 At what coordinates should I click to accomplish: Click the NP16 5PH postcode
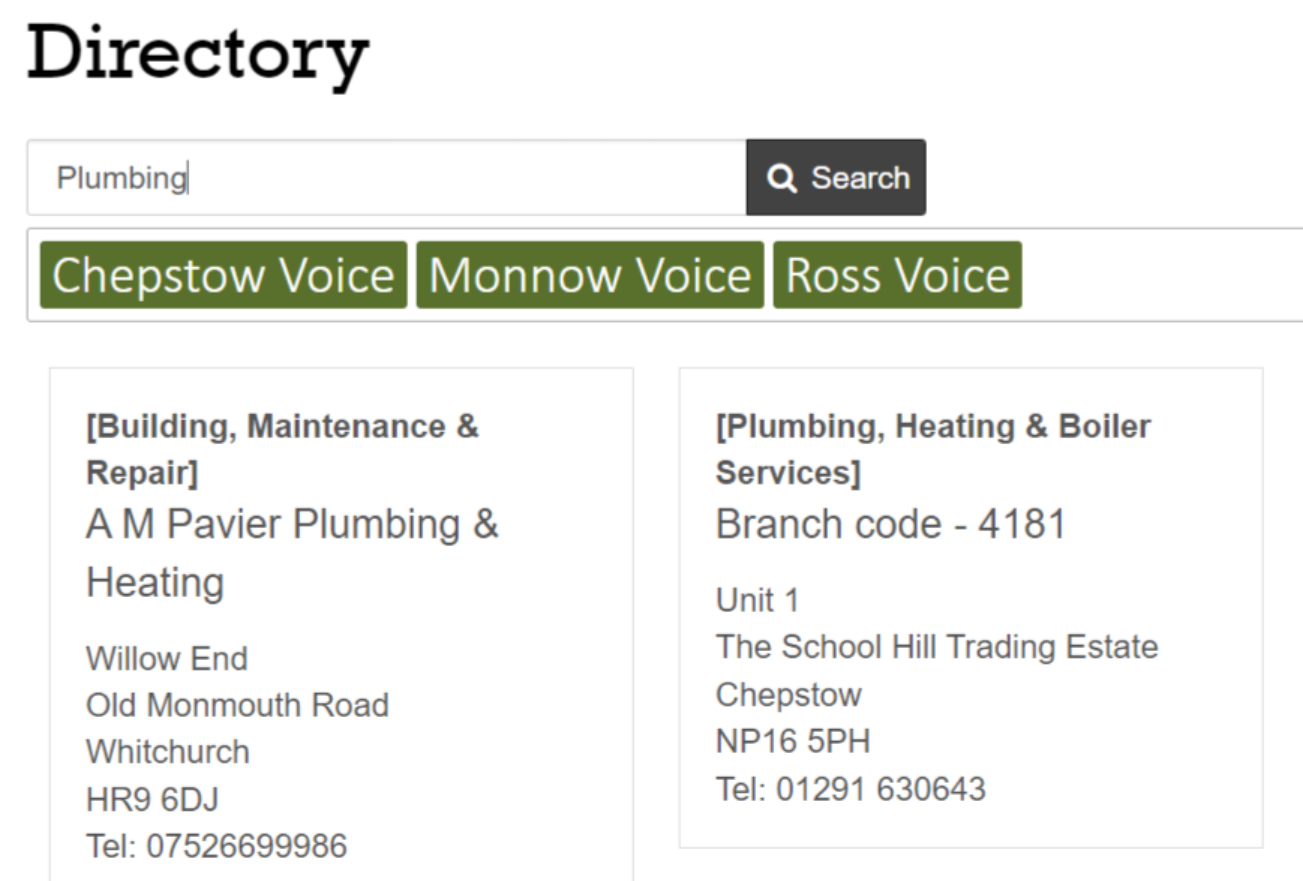coord(793,742)
